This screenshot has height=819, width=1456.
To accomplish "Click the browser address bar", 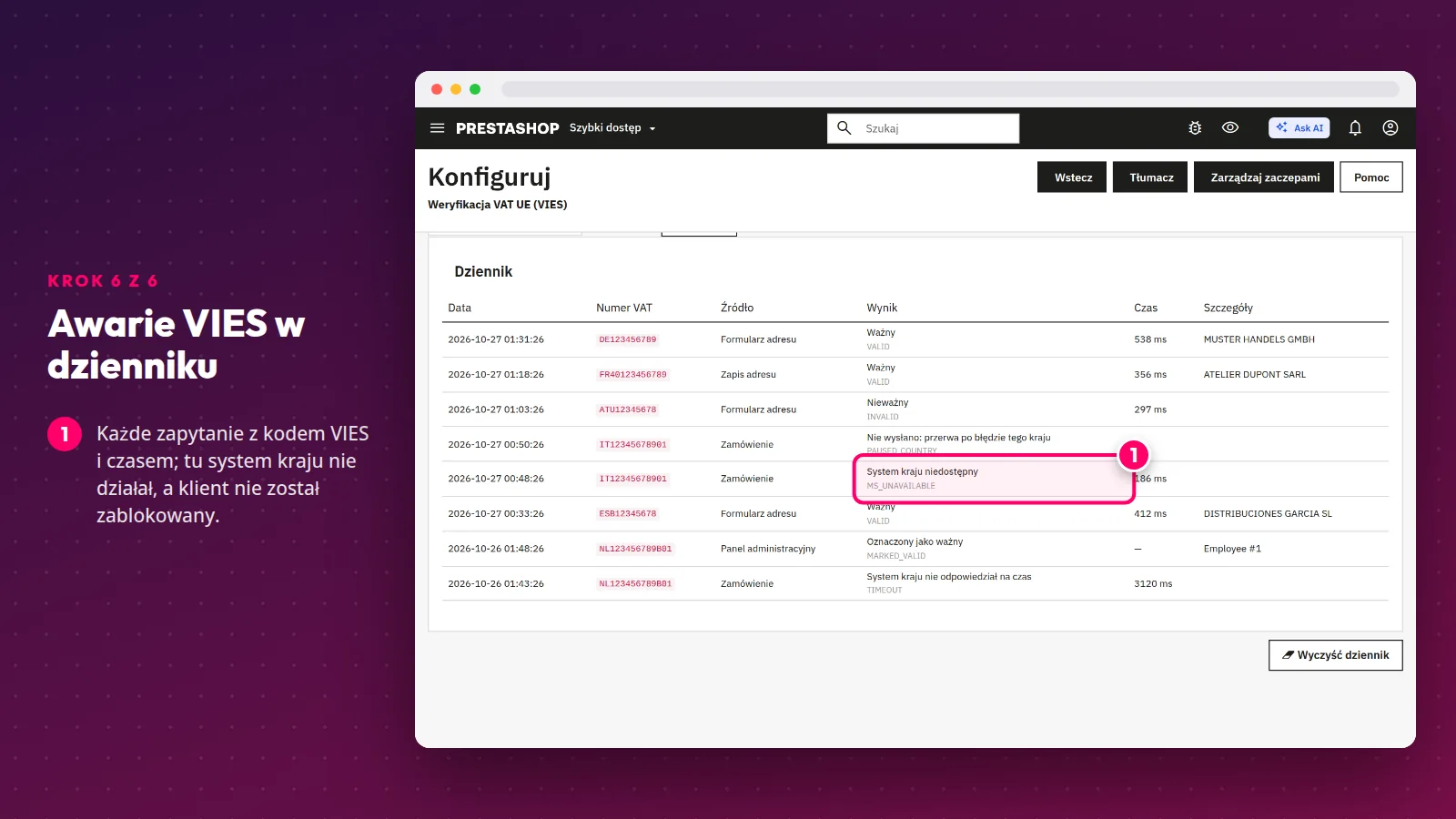I will click(x=950, y=89).
